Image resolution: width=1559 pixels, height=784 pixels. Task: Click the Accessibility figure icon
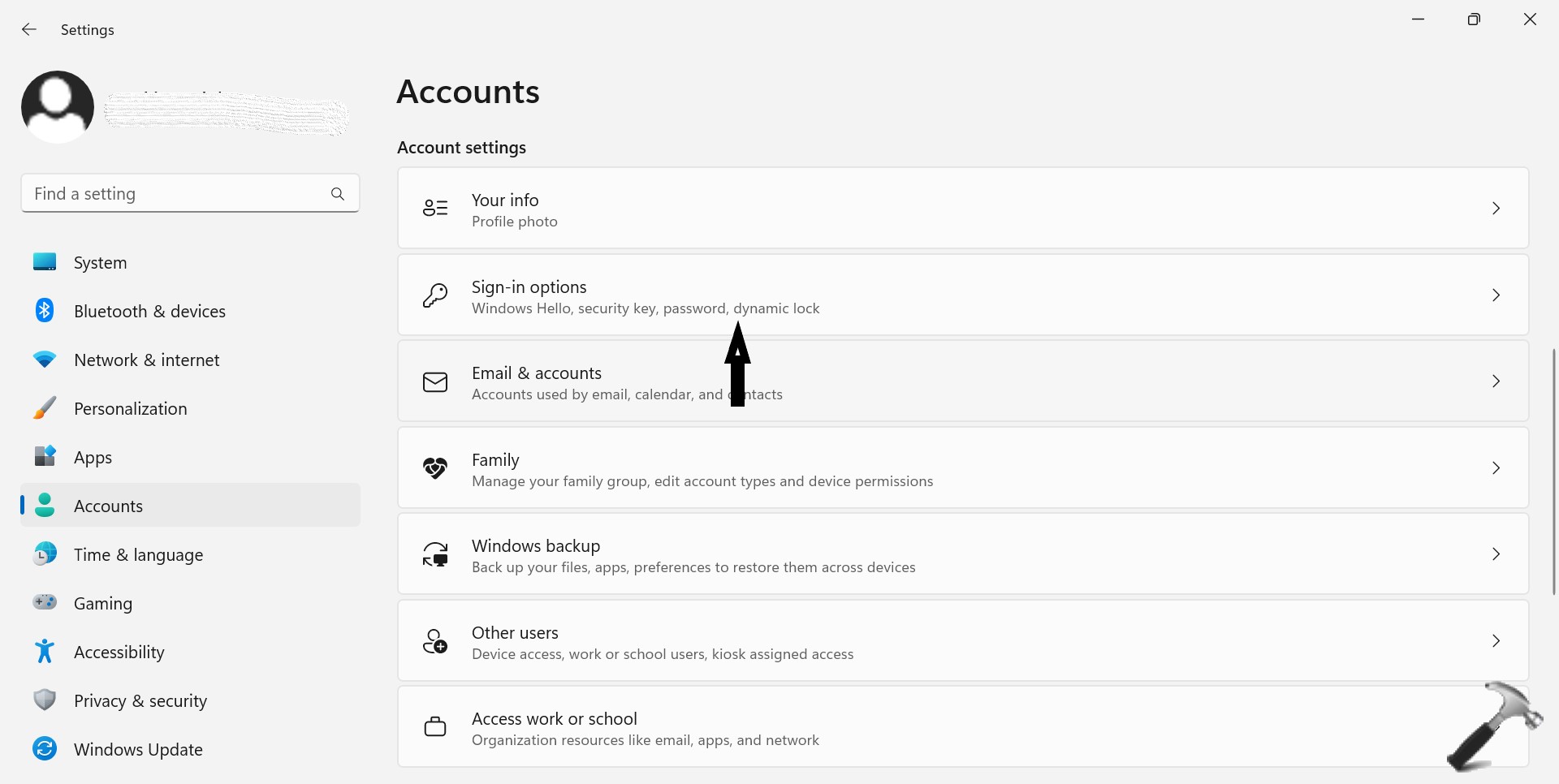(45, 652)
